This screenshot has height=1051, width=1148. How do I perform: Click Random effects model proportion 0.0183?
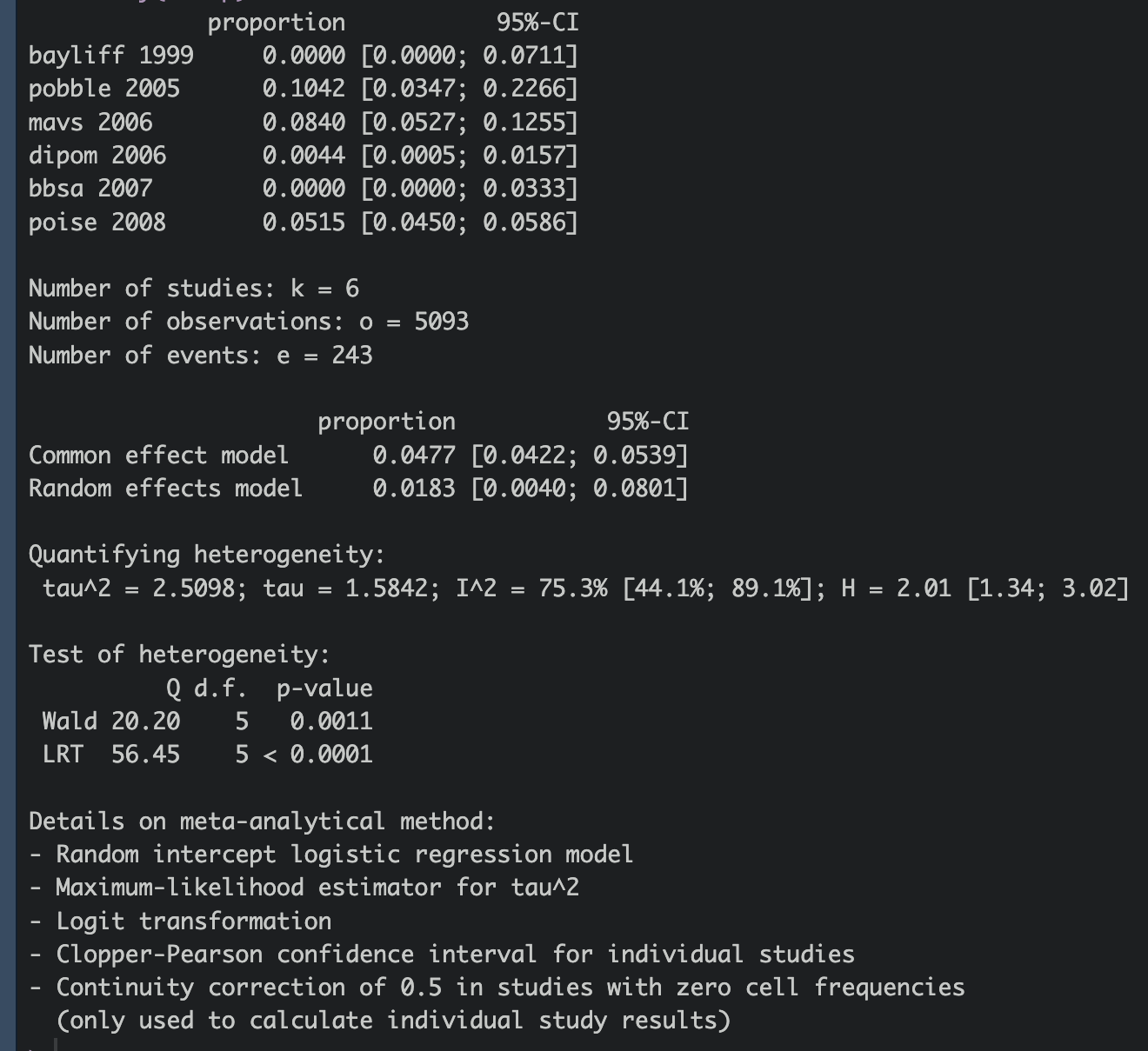pos(414,489)
